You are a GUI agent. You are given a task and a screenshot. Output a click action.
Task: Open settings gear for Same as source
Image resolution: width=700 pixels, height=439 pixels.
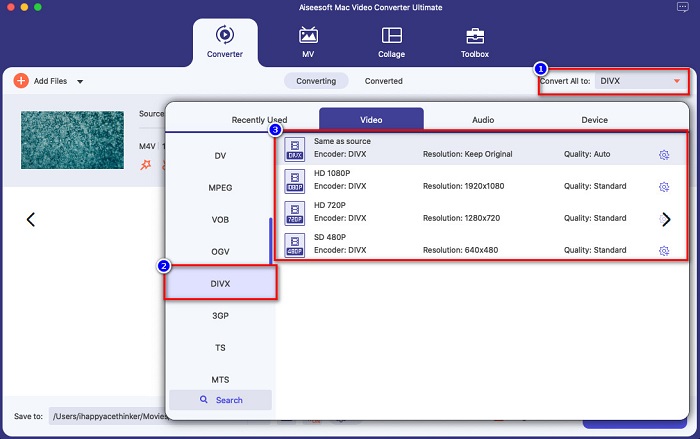tap(664, 155)
